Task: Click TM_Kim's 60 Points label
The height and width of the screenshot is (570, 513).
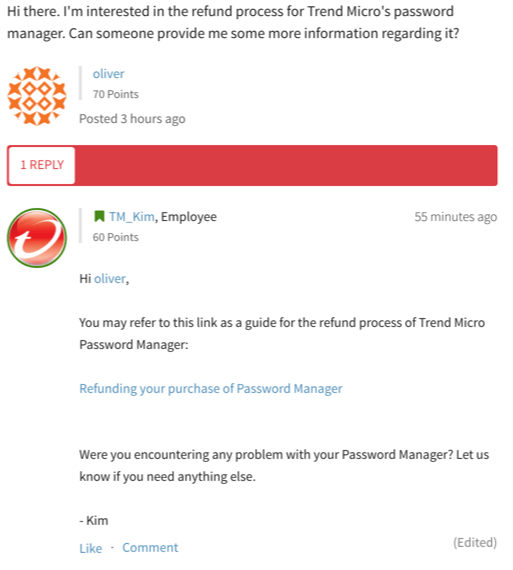Action: pos(116,237)
